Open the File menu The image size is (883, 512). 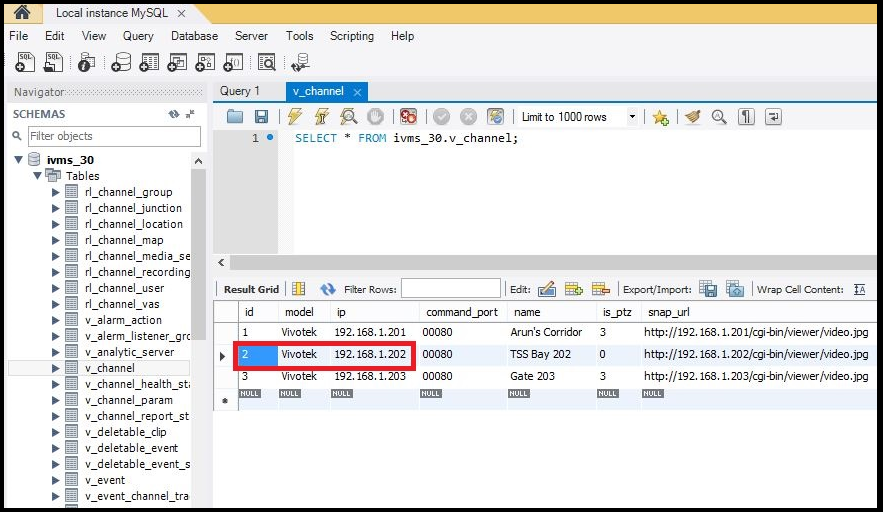[19, 35]
